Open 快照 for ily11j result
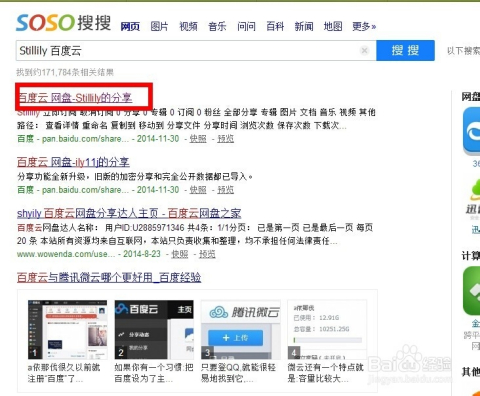This screenshot has height=396, width=480. pyautogui.click(x=198, y=190)
